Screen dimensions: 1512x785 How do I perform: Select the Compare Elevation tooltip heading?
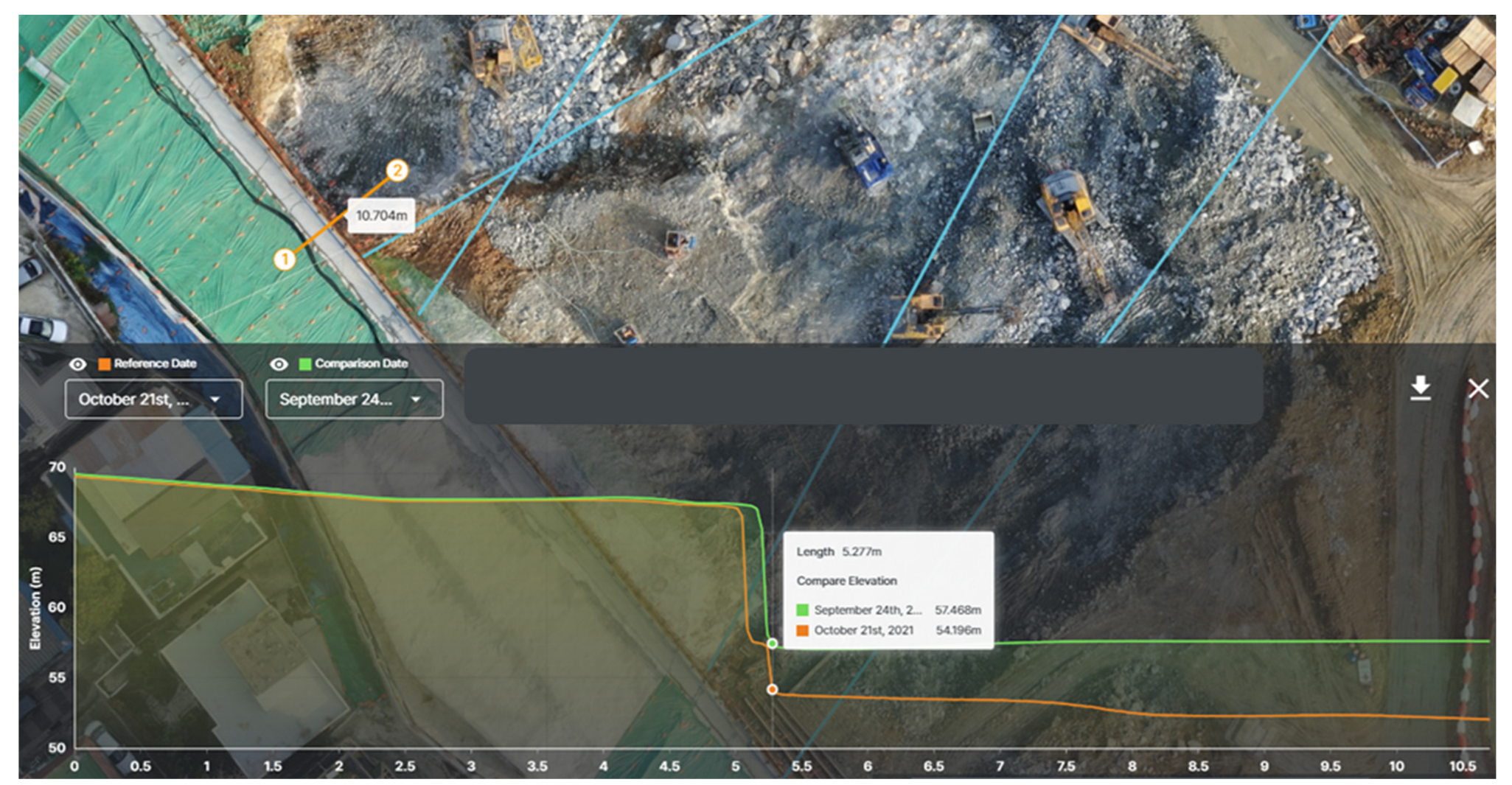(846, 581)
